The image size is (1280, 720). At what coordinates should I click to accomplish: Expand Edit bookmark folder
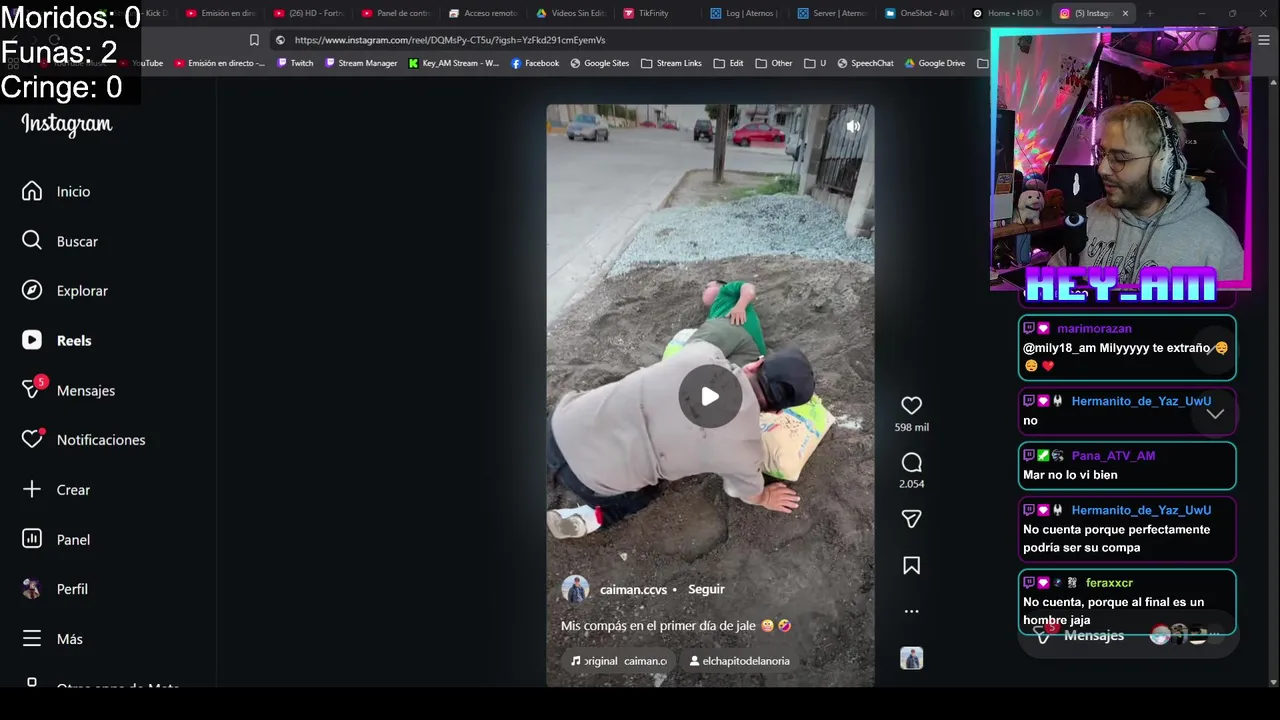coord(728,63)
